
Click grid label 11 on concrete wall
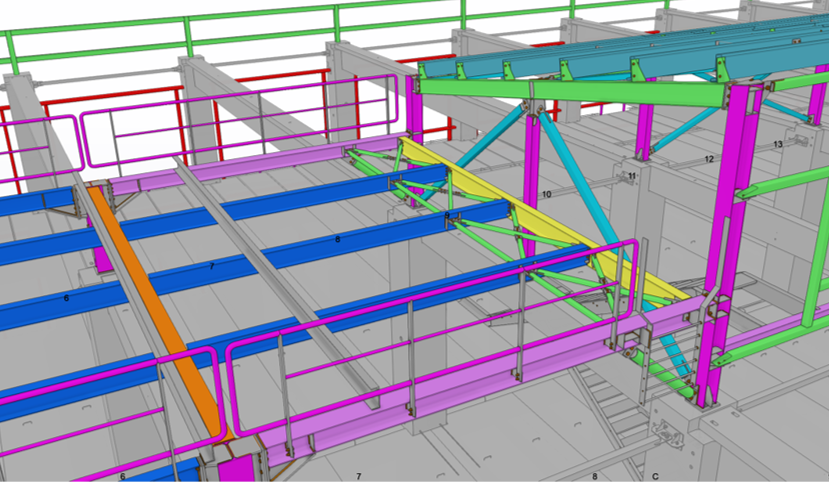pos(632,176)
